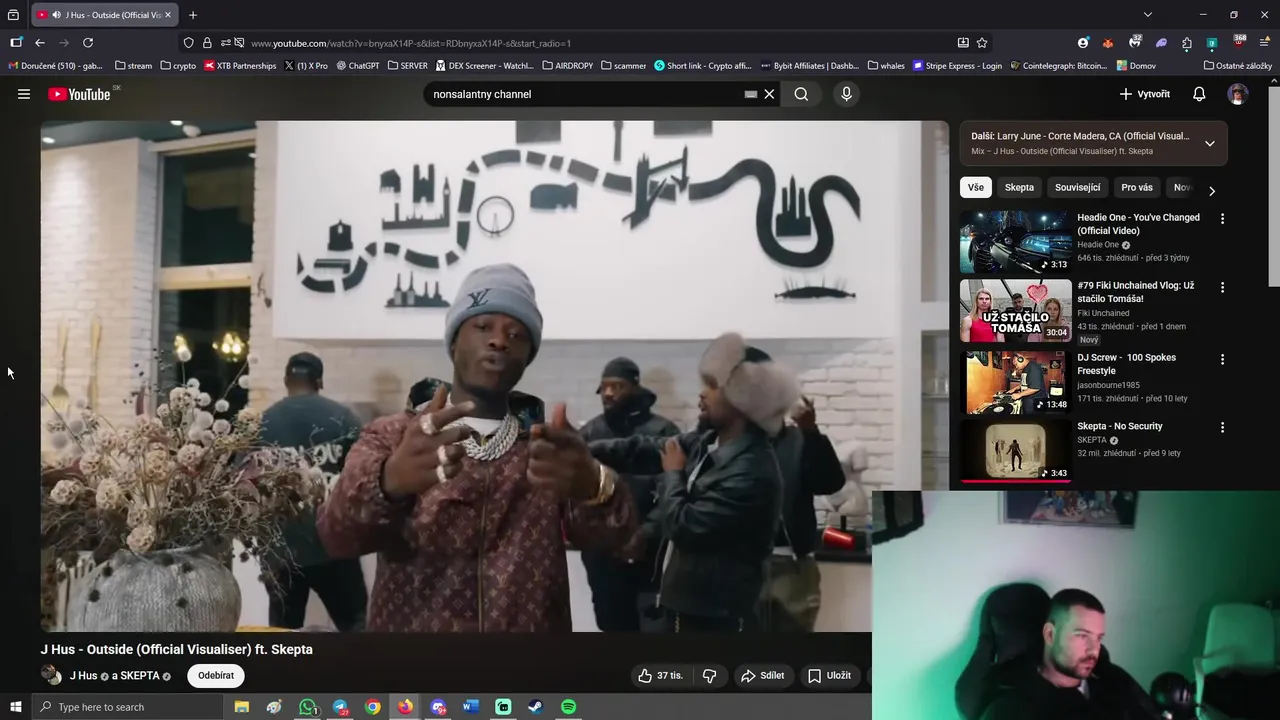Screen dimensions: 1280x720
Task: Expand the mix playlist panel chevron
Action: click(x=1210, y=143)
